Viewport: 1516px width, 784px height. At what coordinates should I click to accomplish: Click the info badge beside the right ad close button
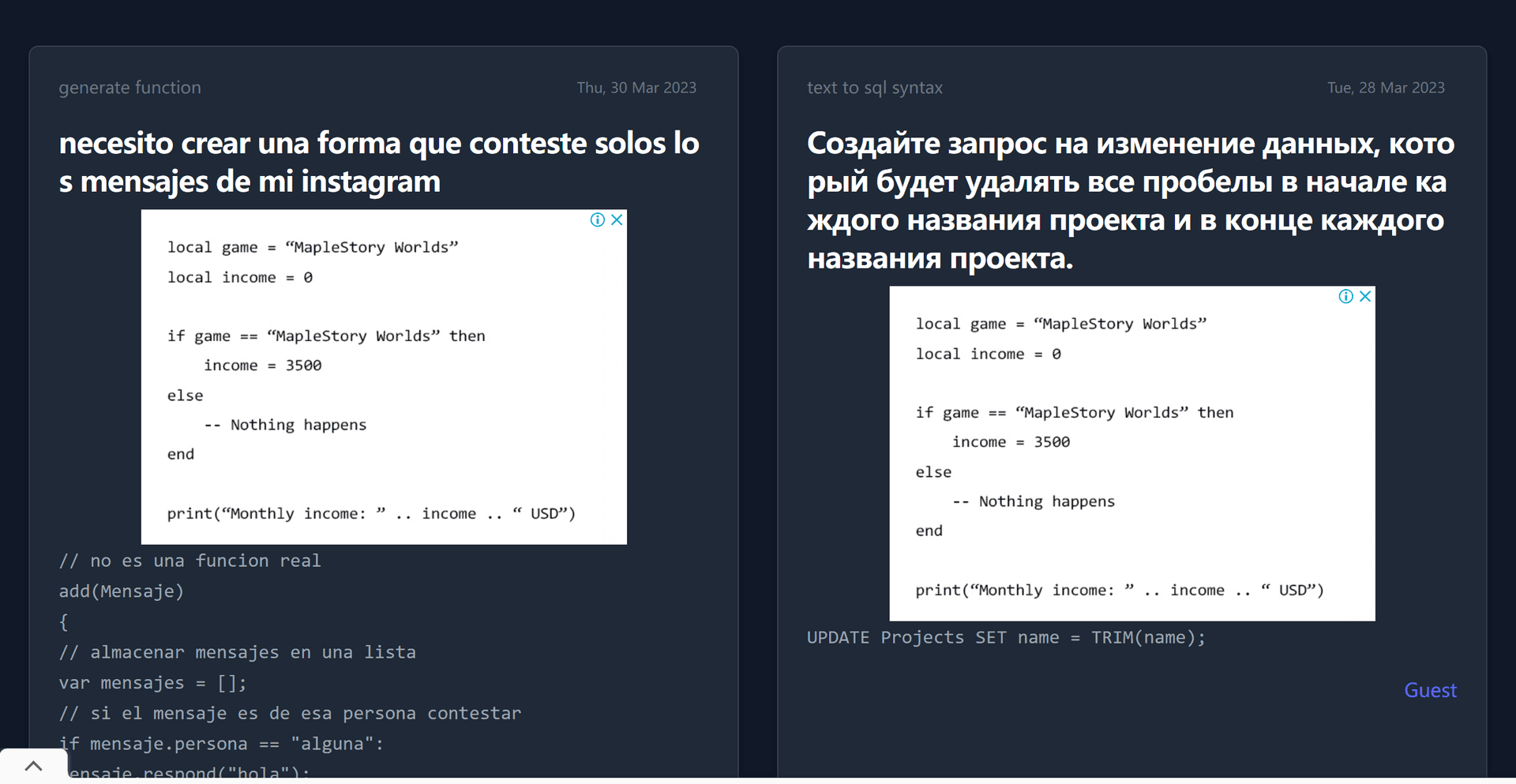pos(1345,296)
